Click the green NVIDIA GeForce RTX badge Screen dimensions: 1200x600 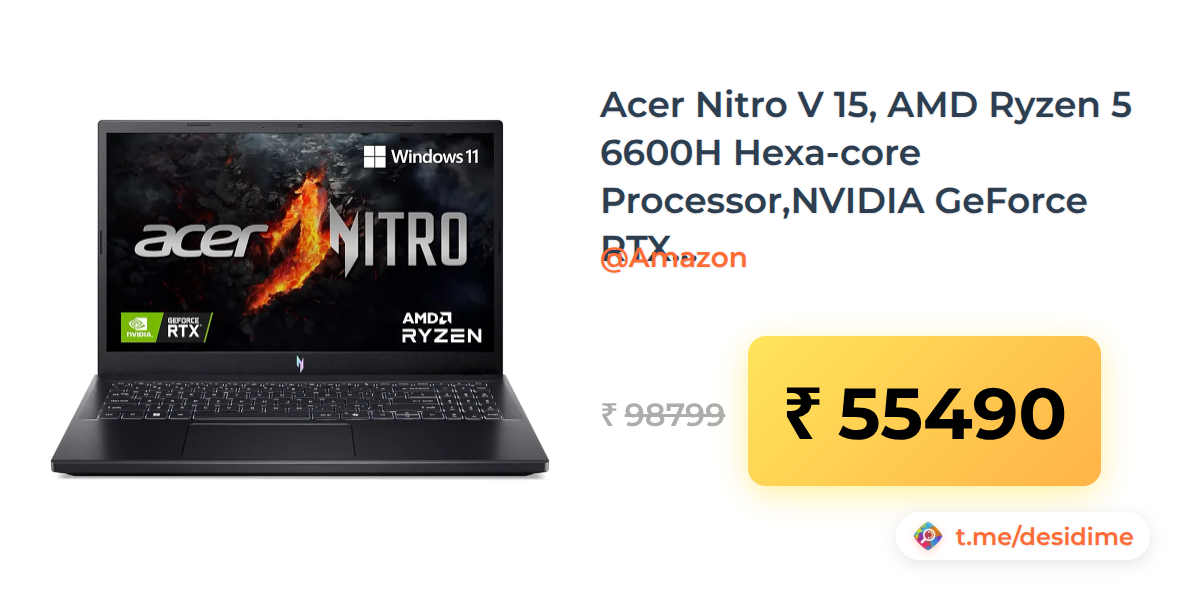tap(166, 328)
